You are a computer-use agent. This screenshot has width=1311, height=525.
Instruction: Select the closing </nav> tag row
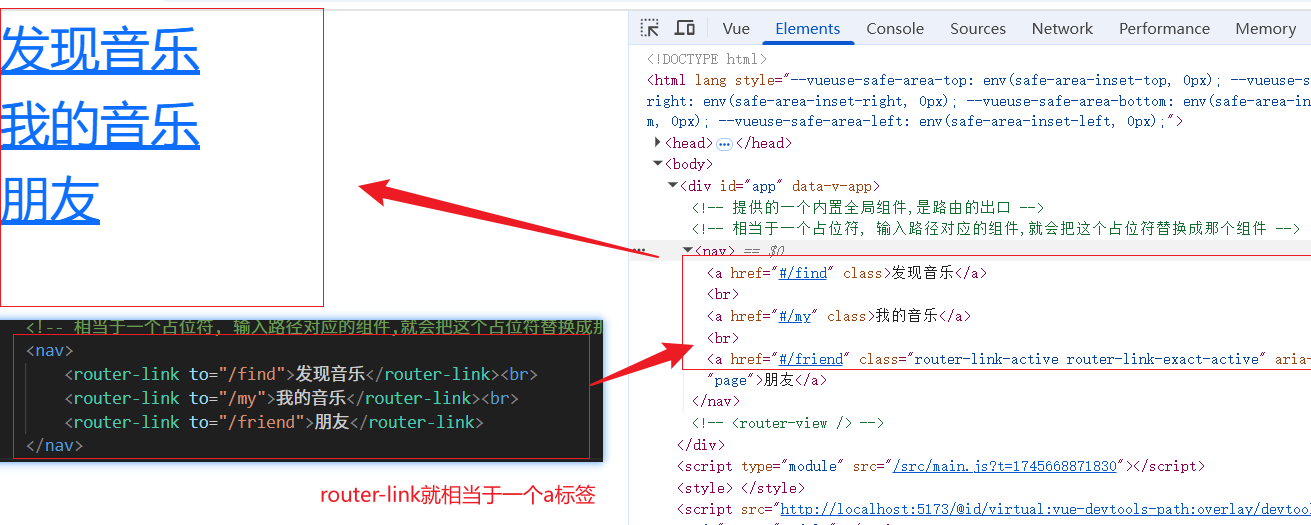716,402
